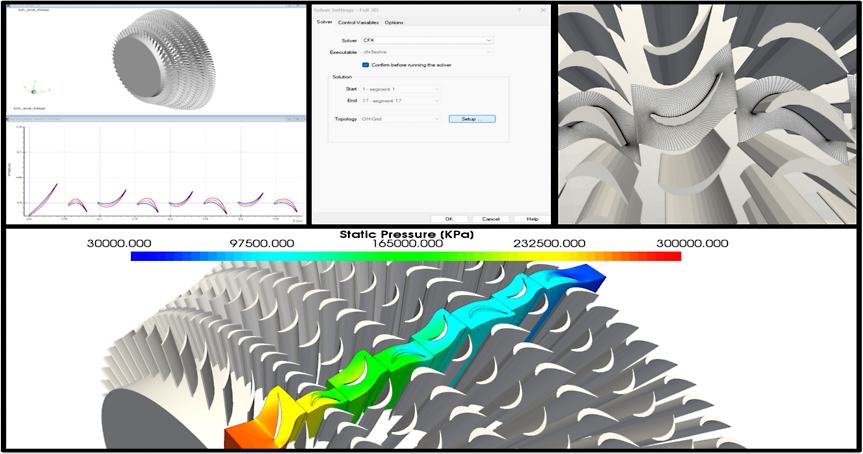Click the blue outlet passage of the pressure contour
Viewport: 863px width, 454px height.
(586, 275)
